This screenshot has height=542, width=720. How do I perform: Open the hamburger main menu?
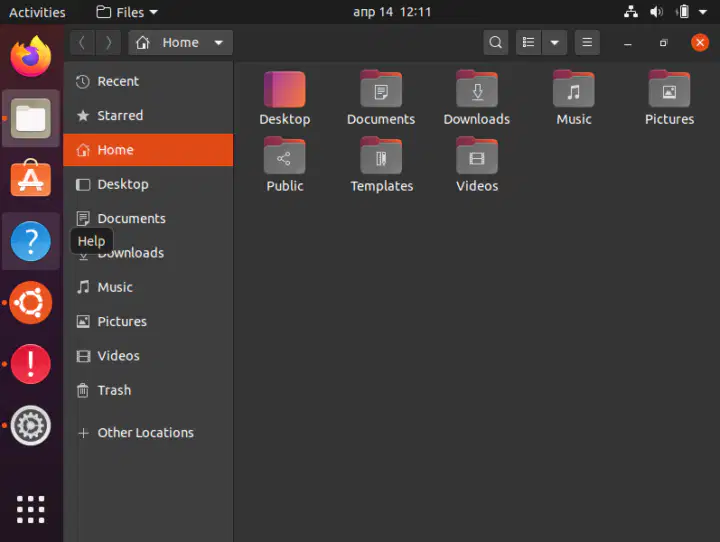(x=587, y=43)
